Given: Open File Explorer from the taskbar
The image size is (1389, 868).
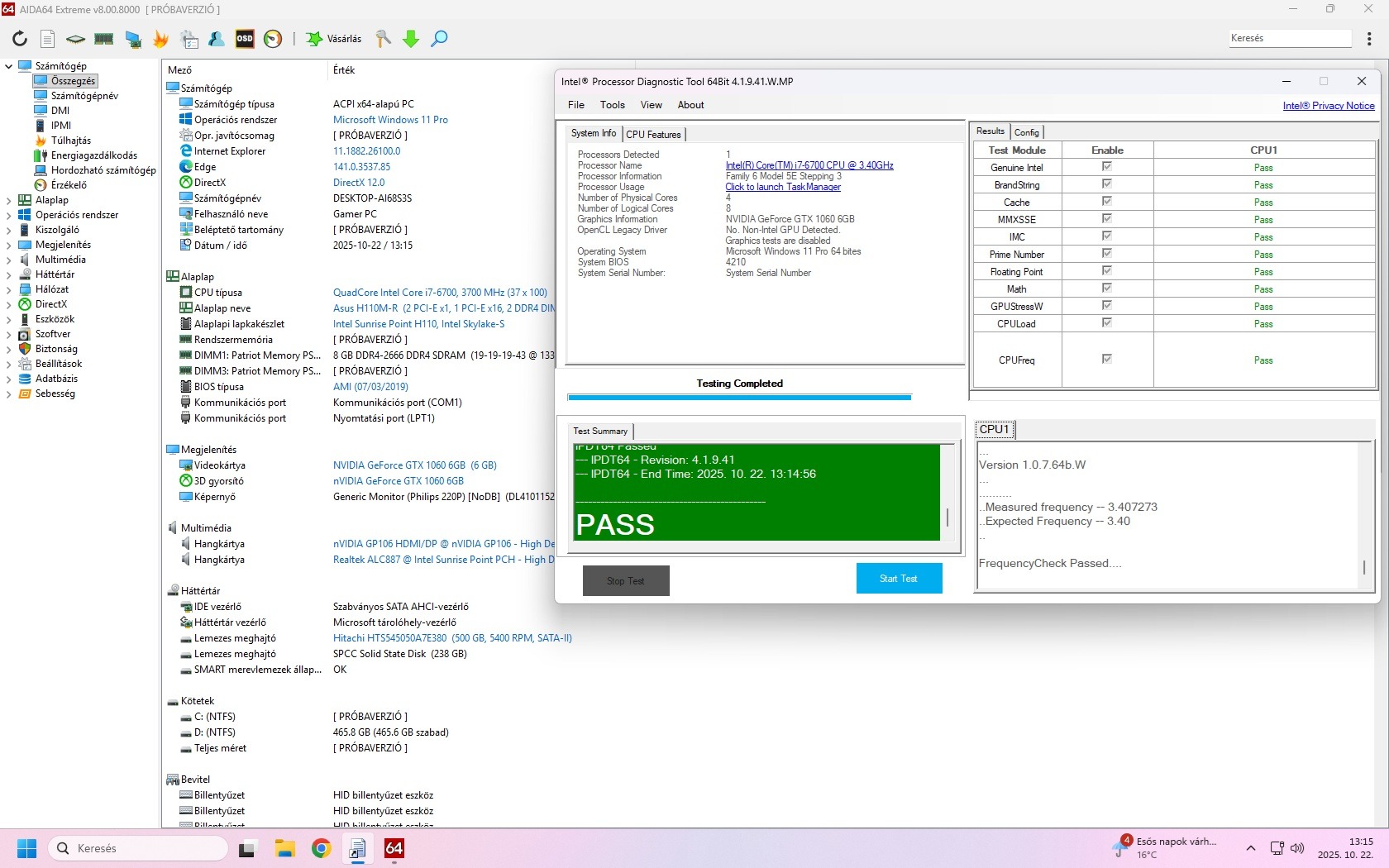Looking at the screenshot, I should (x=285, y=848).
